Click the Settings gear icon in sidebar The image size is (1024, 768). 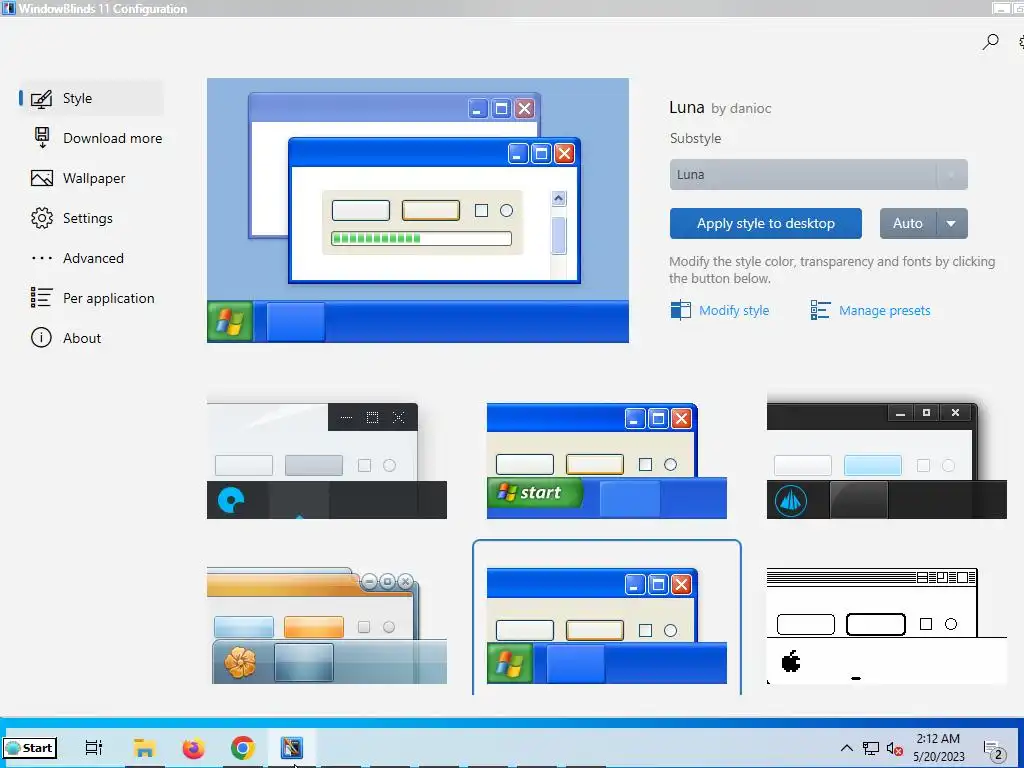(x=42, y=218)
